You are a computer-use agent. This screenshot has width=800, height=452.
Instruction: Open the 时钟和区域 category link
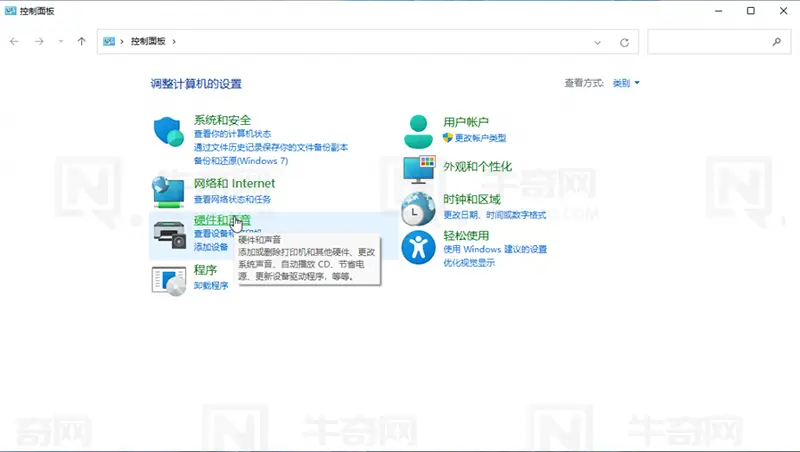click(472, 199)
